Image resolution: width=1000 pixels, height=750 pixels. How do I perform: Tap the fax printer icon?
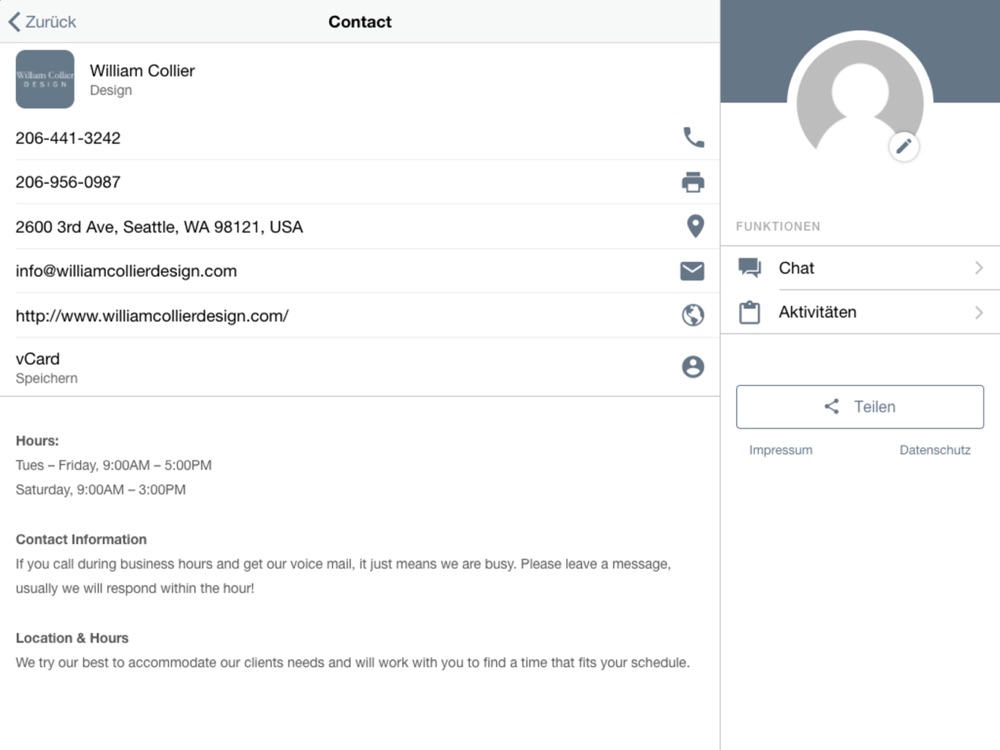(x=693, y=182)
